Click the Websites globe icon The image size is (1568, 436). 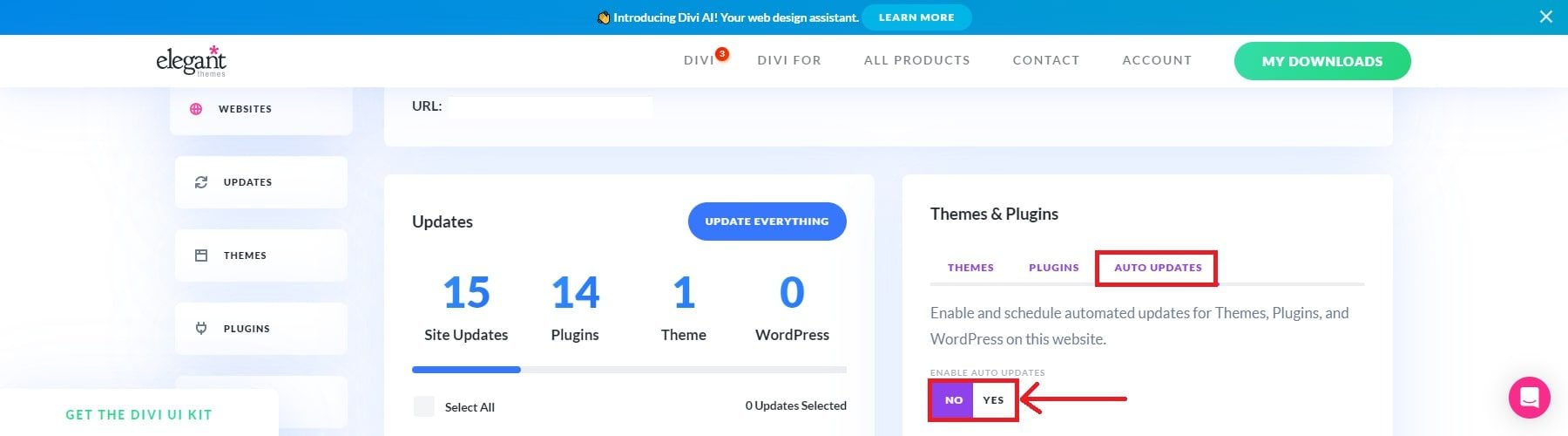(x=196, y=109)
